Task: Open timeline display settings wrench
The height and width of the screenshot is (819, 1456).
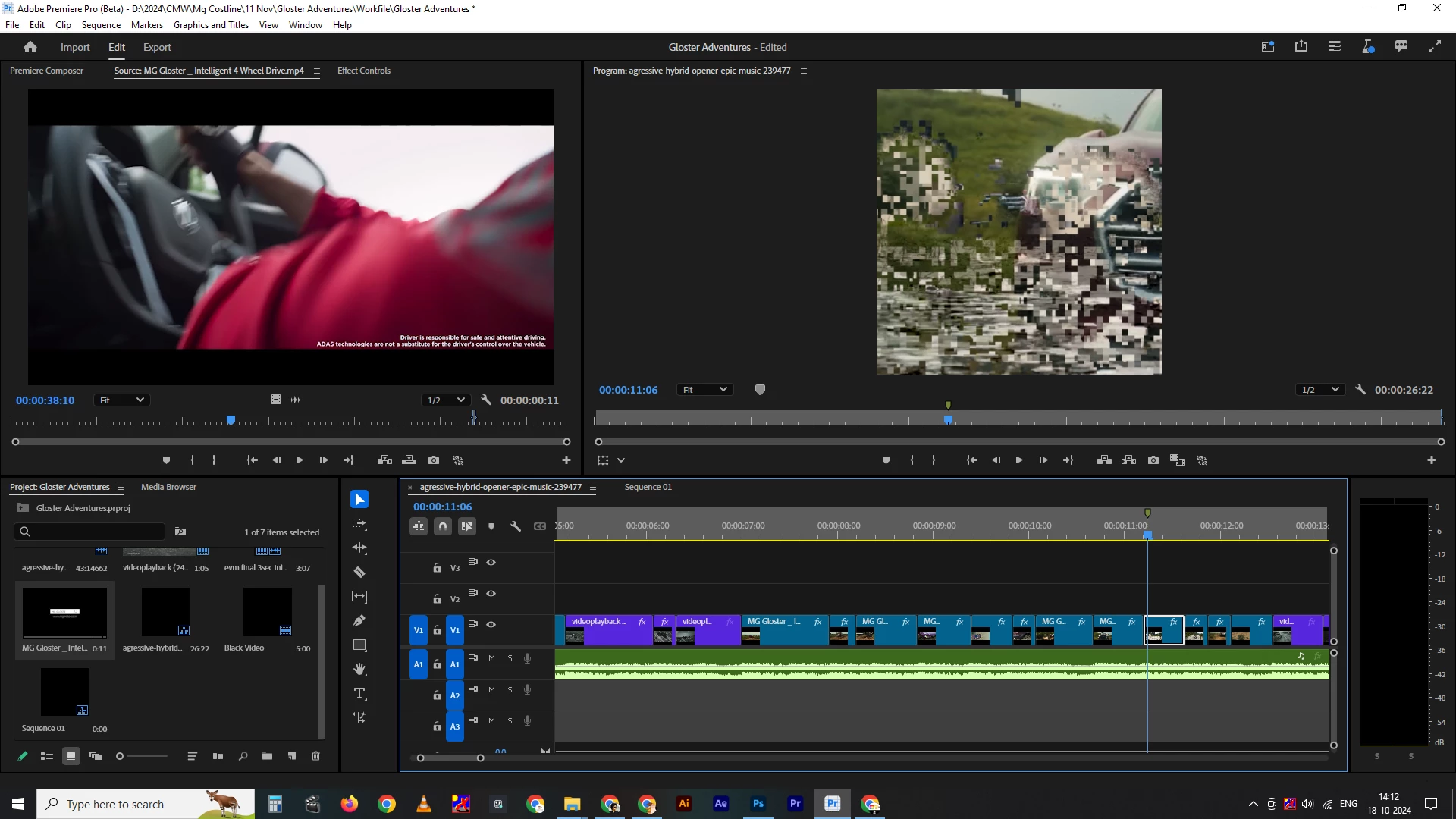Action: click(x=516, y=526)
